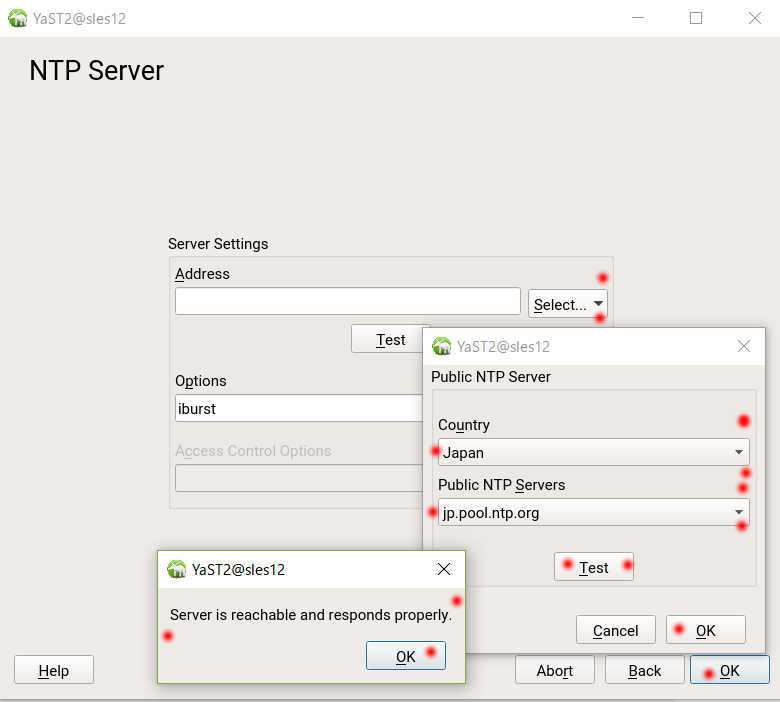Screen dimensions: 780x702
Task: Click Cancel in the Public NTP Server dialog
Action: point(616,630)
